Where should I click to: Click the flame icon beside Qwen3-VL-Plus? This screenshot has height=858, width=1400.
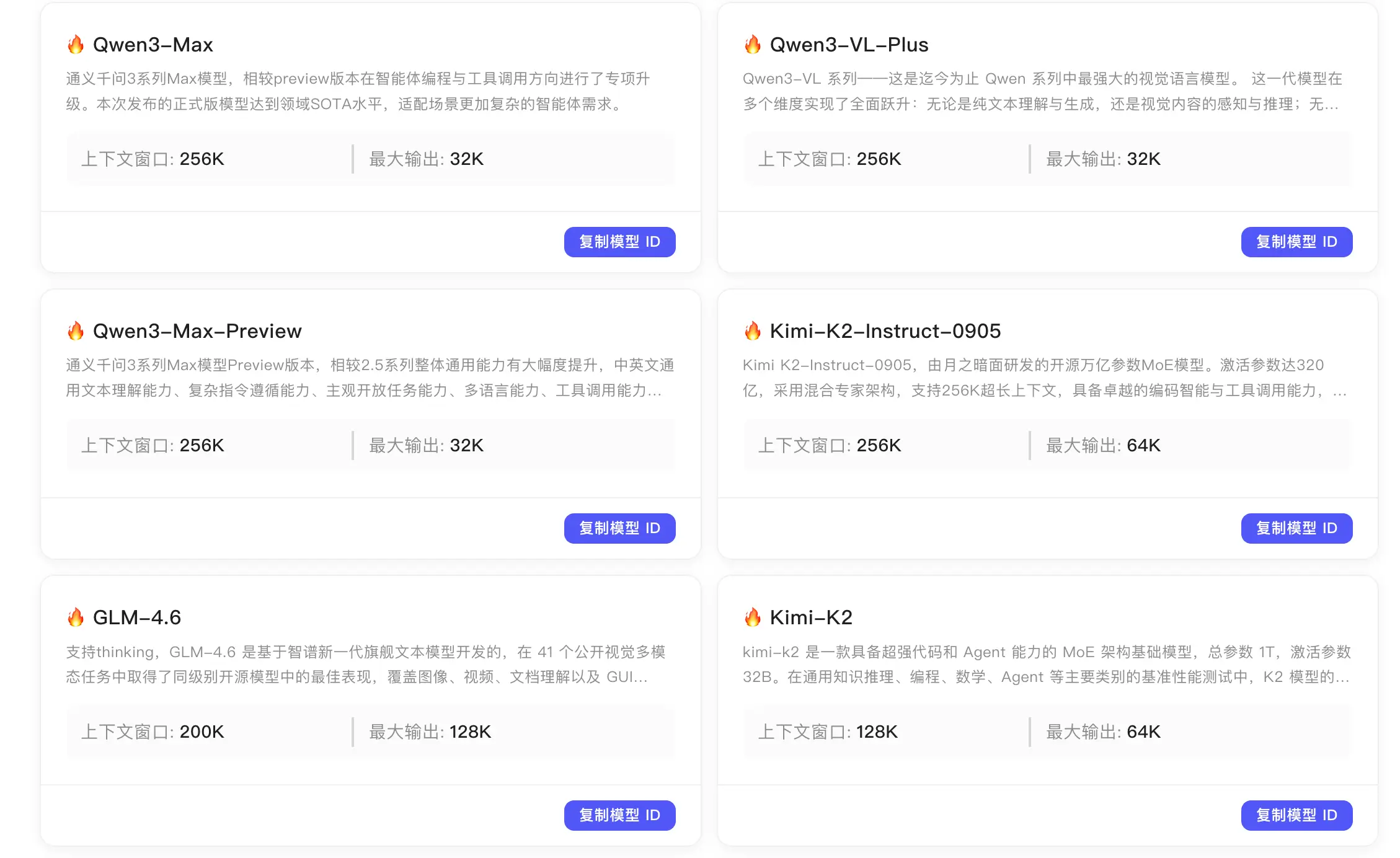(x=753, y=45)
